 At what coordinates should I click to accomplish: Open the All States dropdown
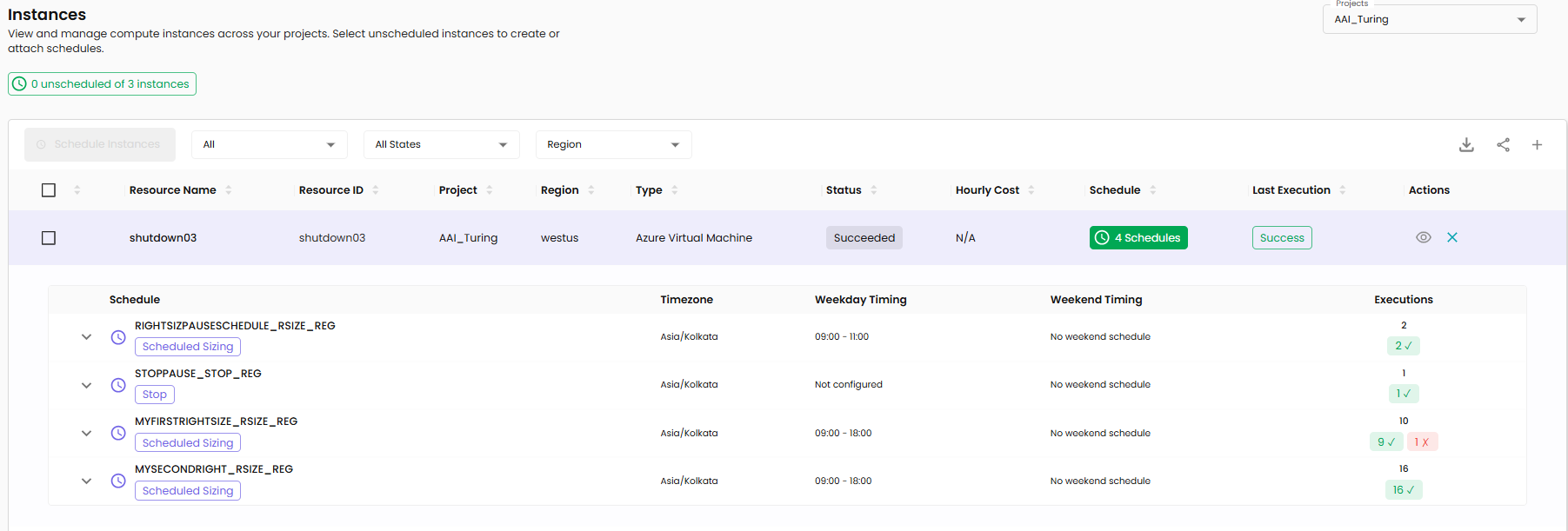coord(442,145)
